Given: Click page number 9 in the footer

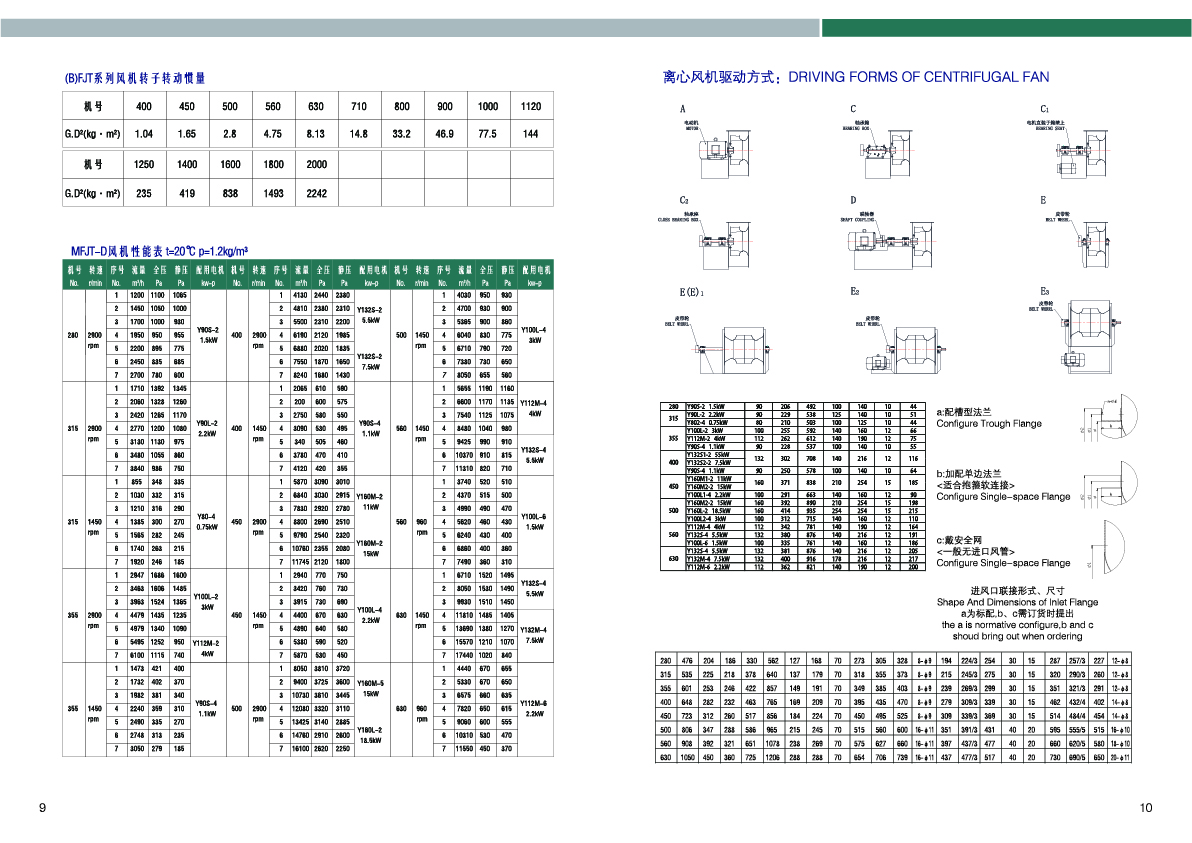Looking at the screenshot, I should (x=42, y=808).
